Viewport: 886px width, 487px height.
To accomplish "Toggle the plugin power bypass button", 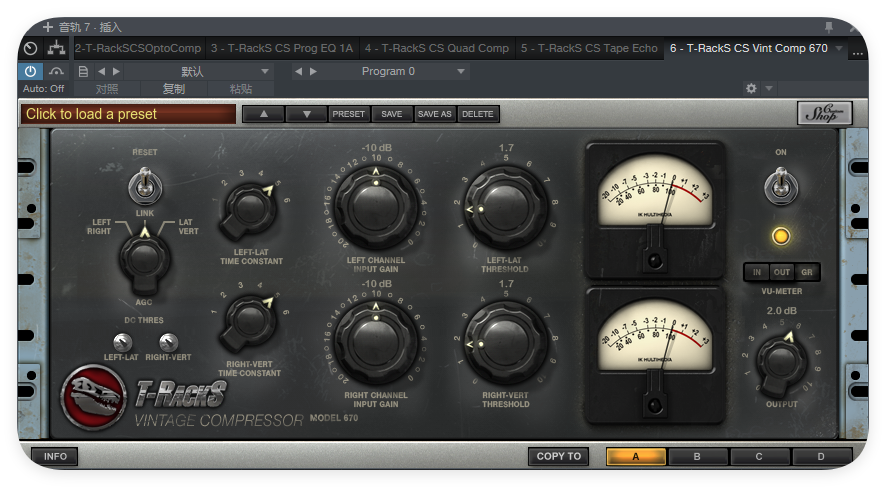I will coord(31,71).
